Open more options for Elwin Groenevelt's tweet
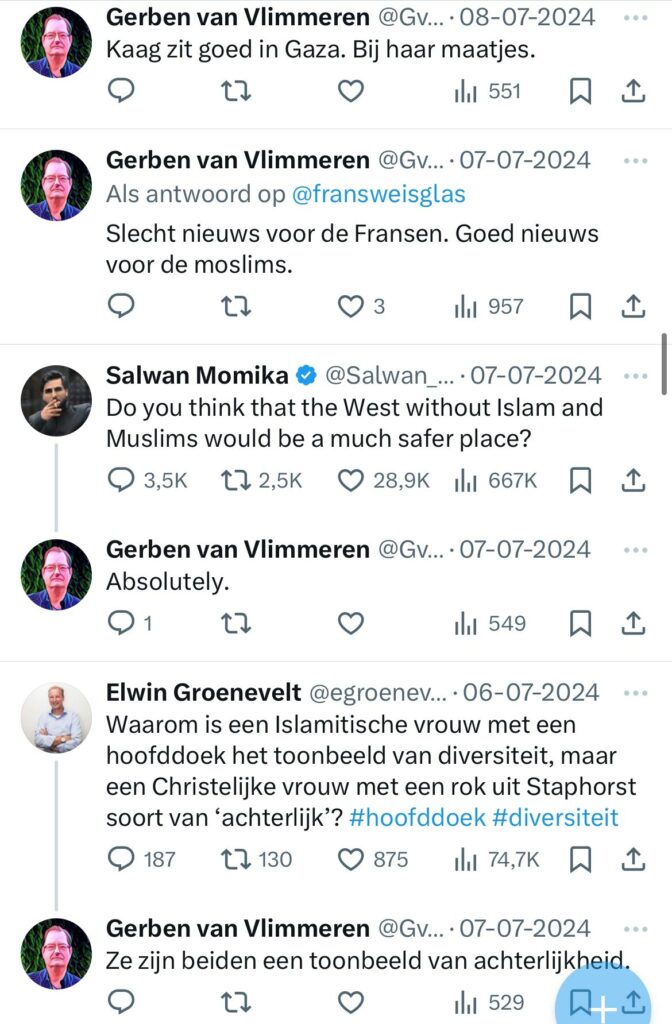This screenshot has height=1024, width=672. click(x=635, y=692)
